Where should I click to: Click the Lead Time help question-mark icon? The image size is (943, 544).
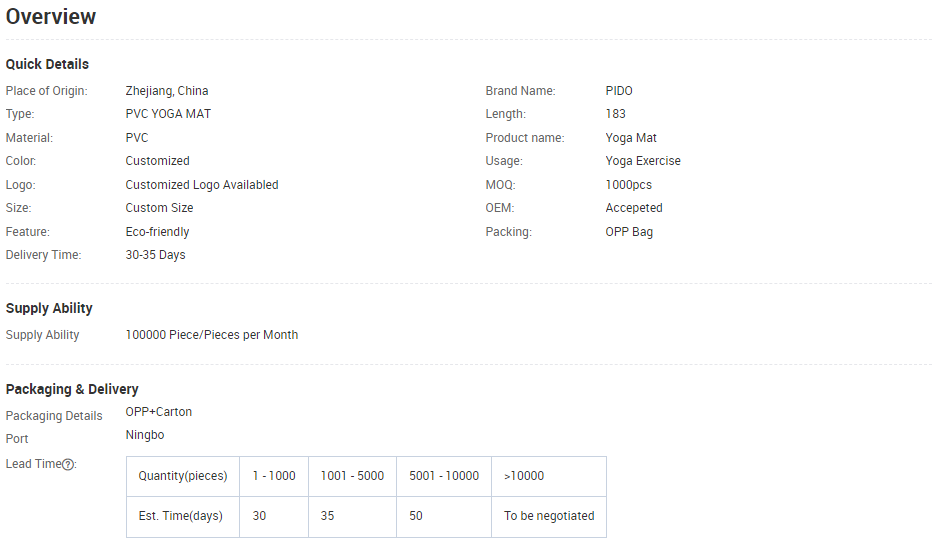tap(68, 464)
